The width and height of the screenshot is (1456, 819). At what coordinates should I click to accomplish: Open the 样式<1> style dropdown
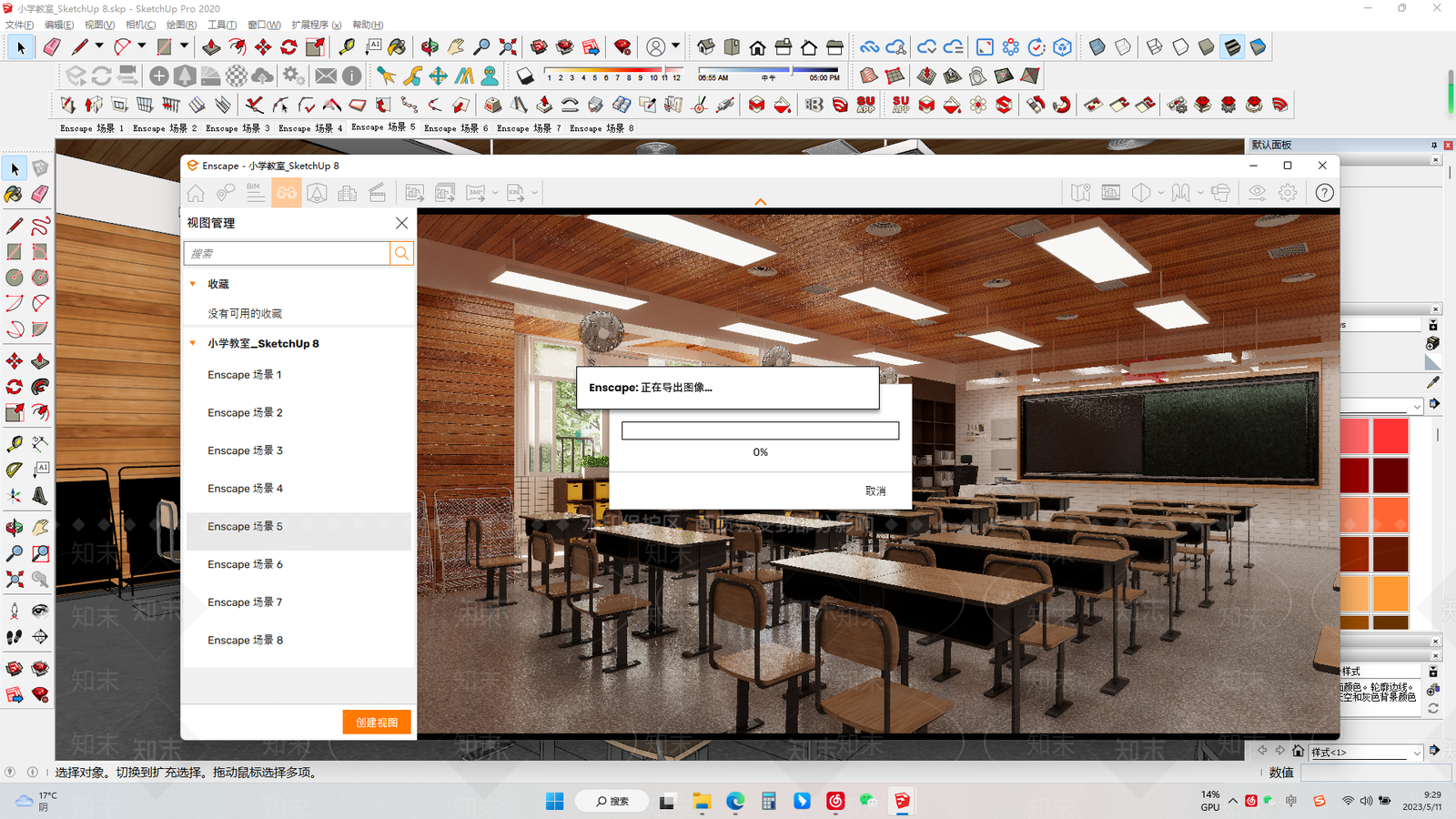(1417, 753)
